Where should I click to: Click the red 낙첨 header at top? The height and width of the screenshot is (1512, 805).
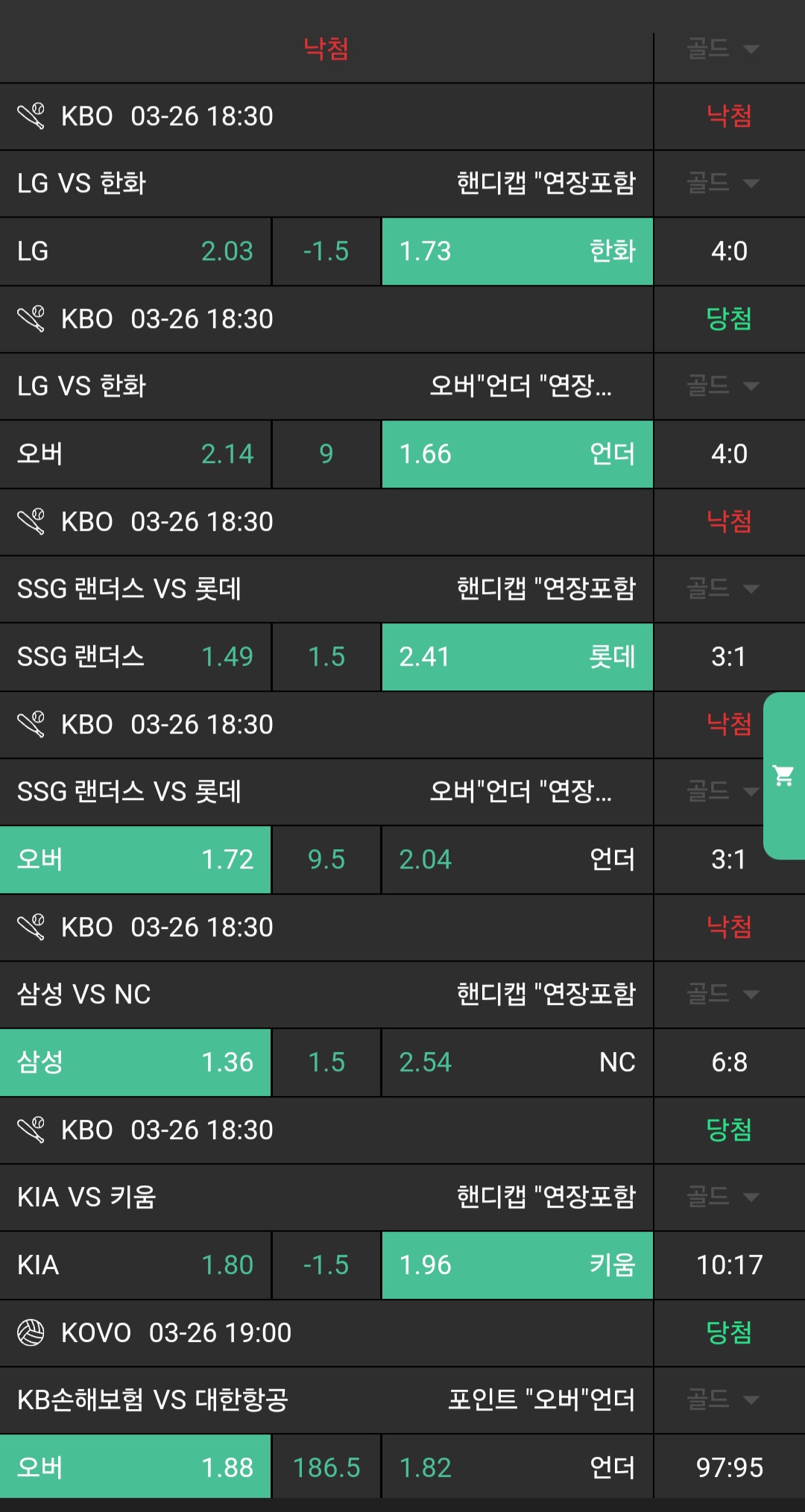point(326,49)
